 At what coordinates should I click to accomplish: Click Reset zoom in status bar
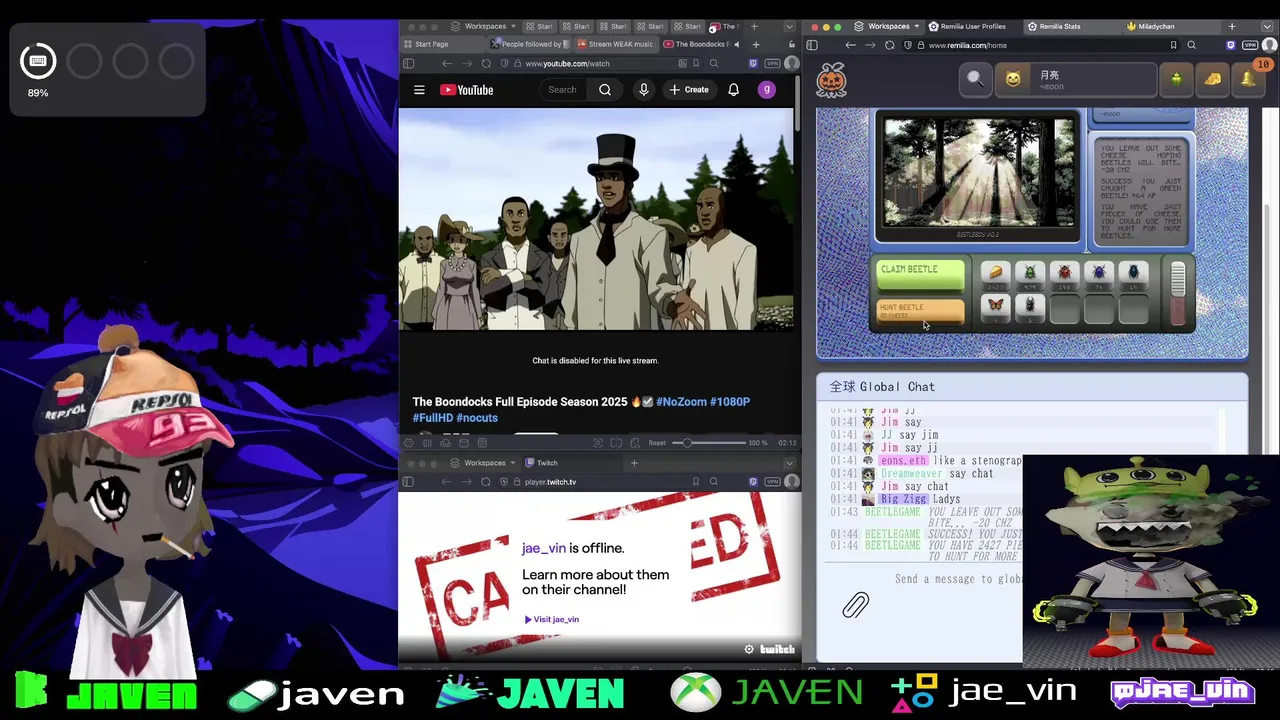click(x=657, y=442)
